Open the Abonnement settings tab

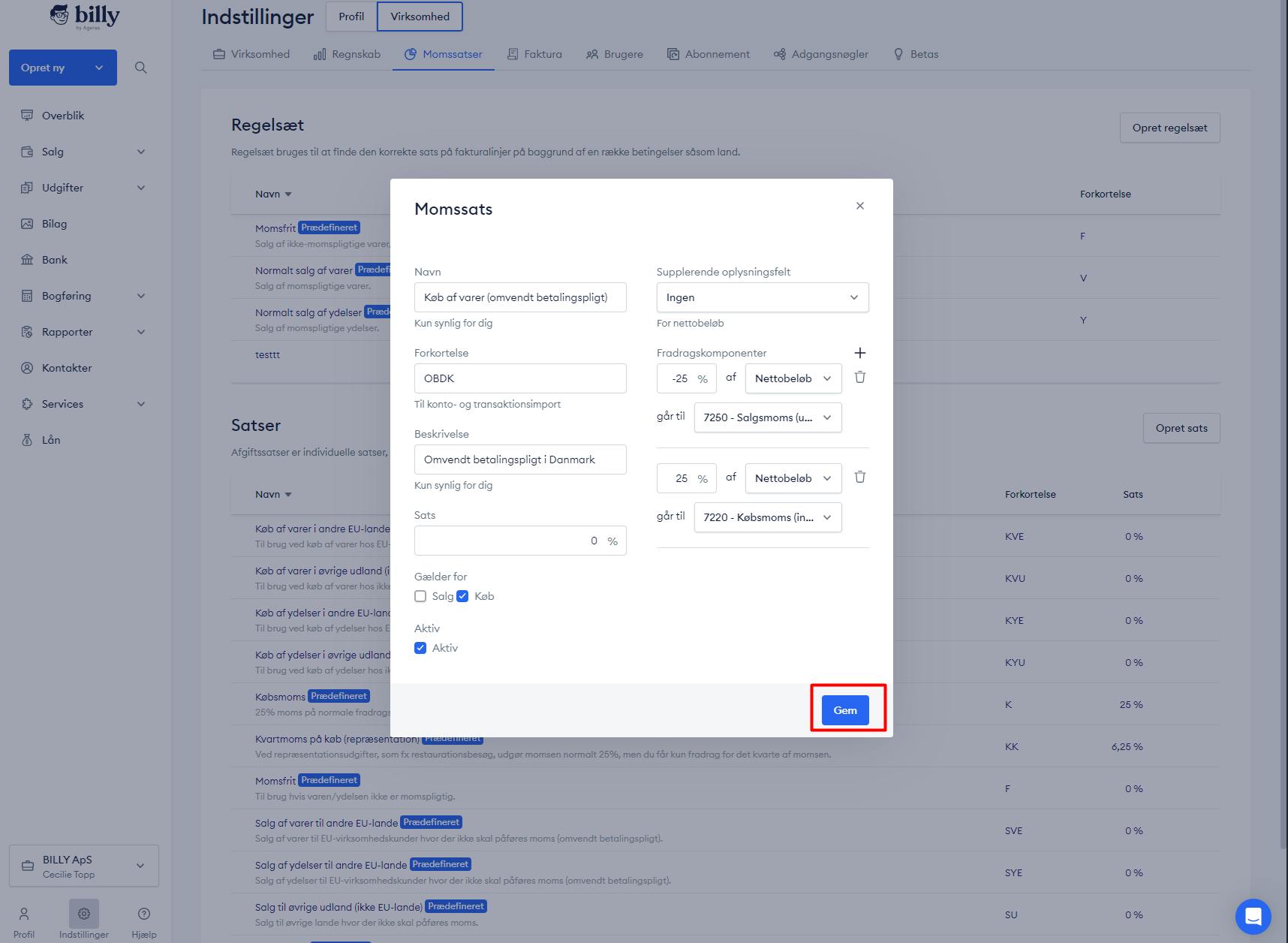708,54
